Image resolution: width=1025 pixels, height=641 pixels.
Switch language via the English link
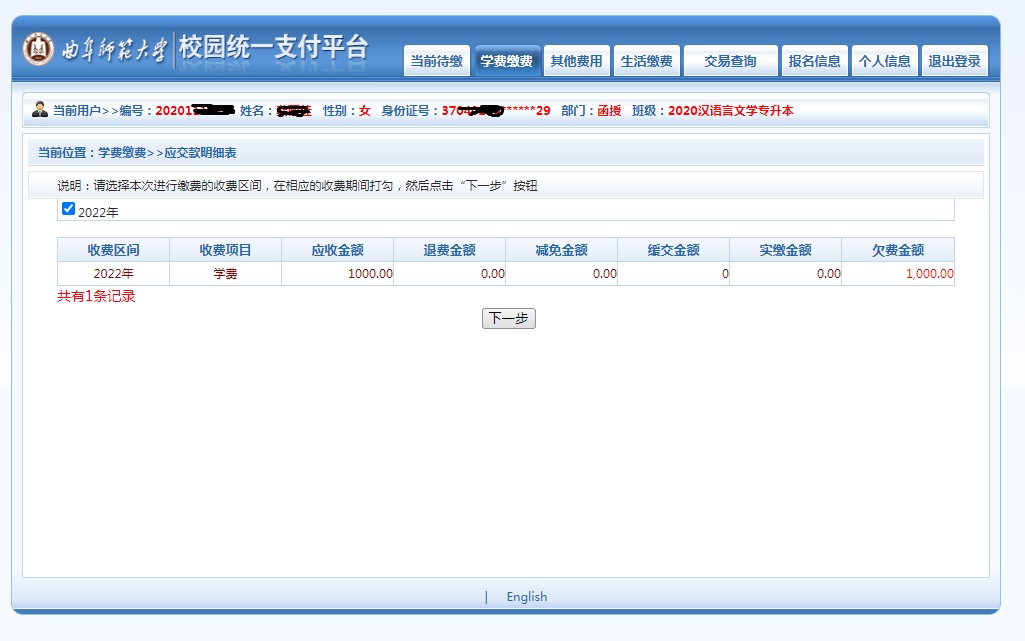click(x=526, y=597)
